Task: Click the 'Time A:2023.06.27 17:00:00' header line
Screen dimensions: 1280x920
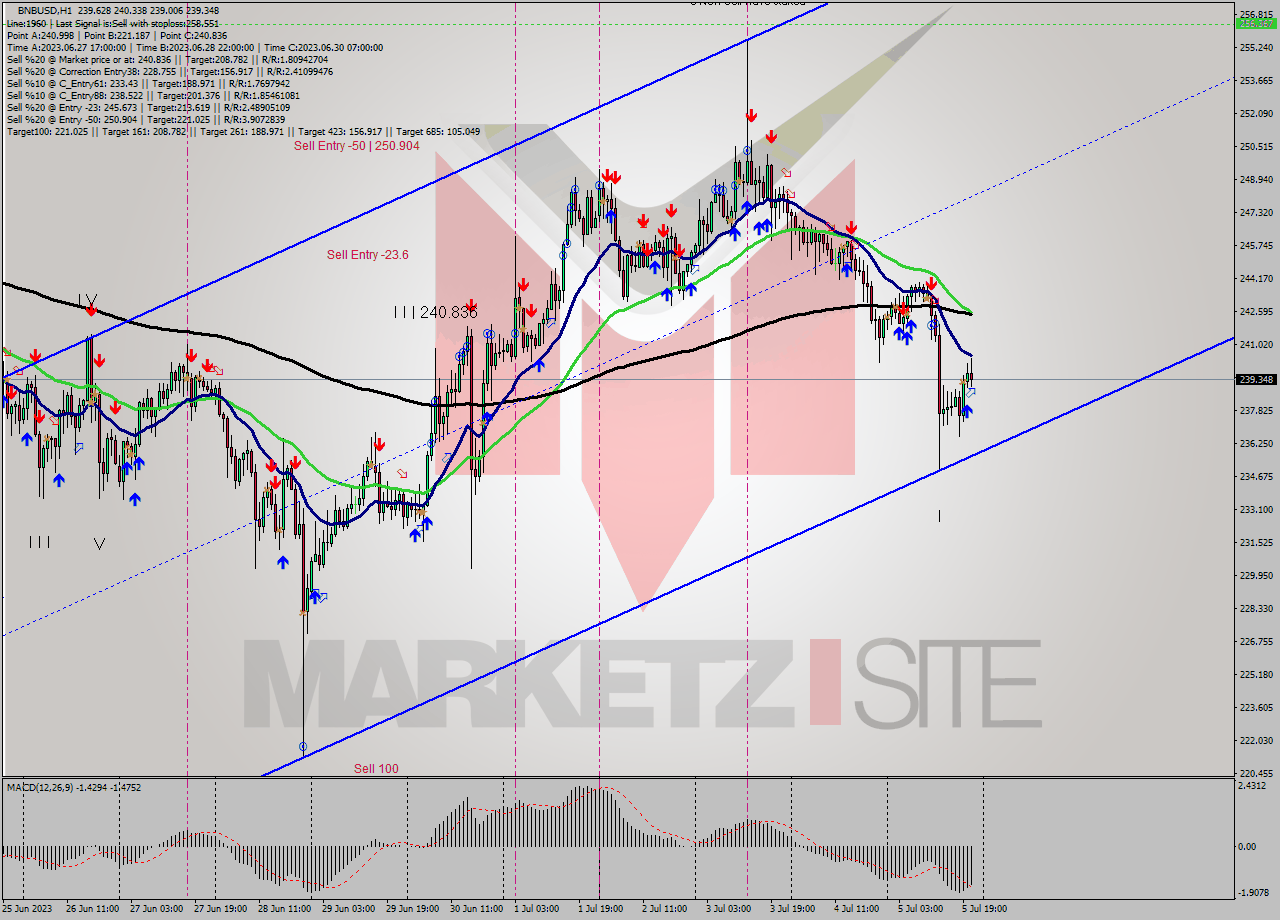Action: 194,47
